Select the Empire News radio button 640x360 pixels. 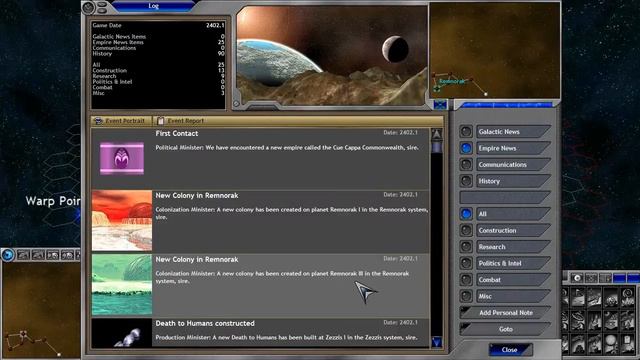(465, 148)
